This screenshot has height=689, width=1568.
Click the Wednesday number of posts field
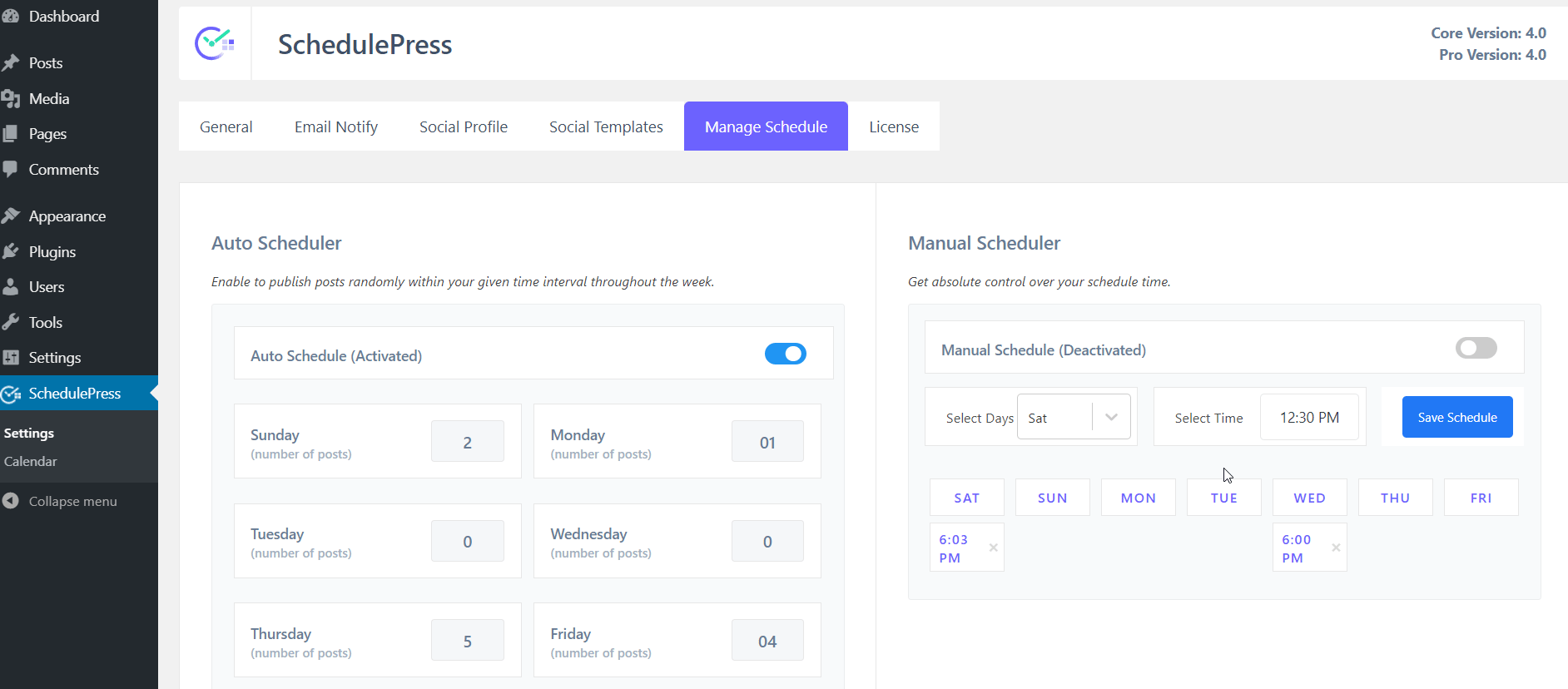(767, 541)
